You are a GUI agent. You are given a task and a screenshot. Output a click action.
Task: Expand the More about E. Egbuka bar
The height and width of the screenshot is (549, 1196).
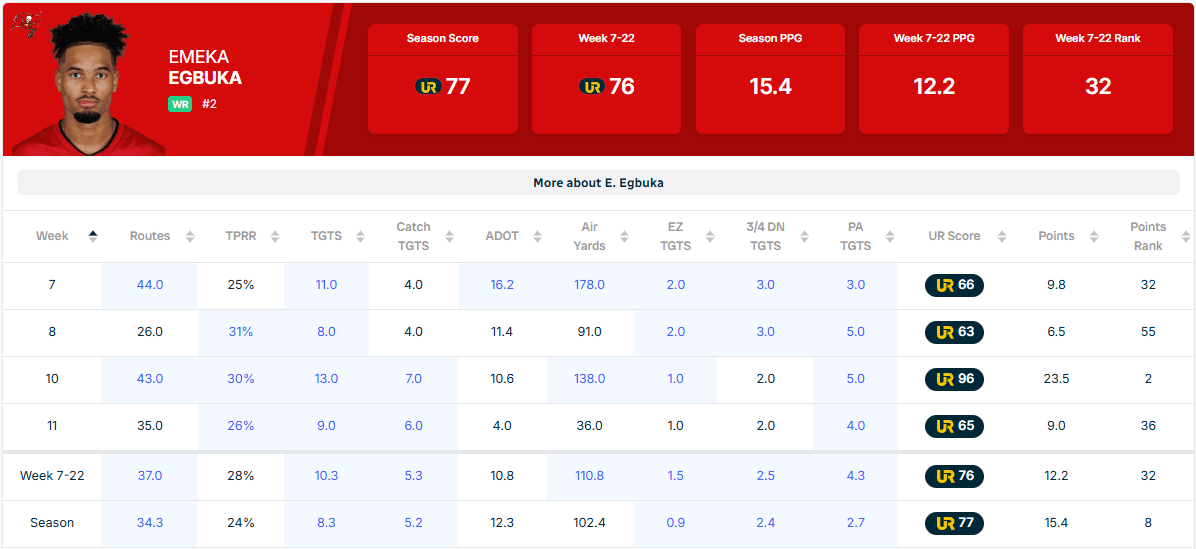(598, 183)
